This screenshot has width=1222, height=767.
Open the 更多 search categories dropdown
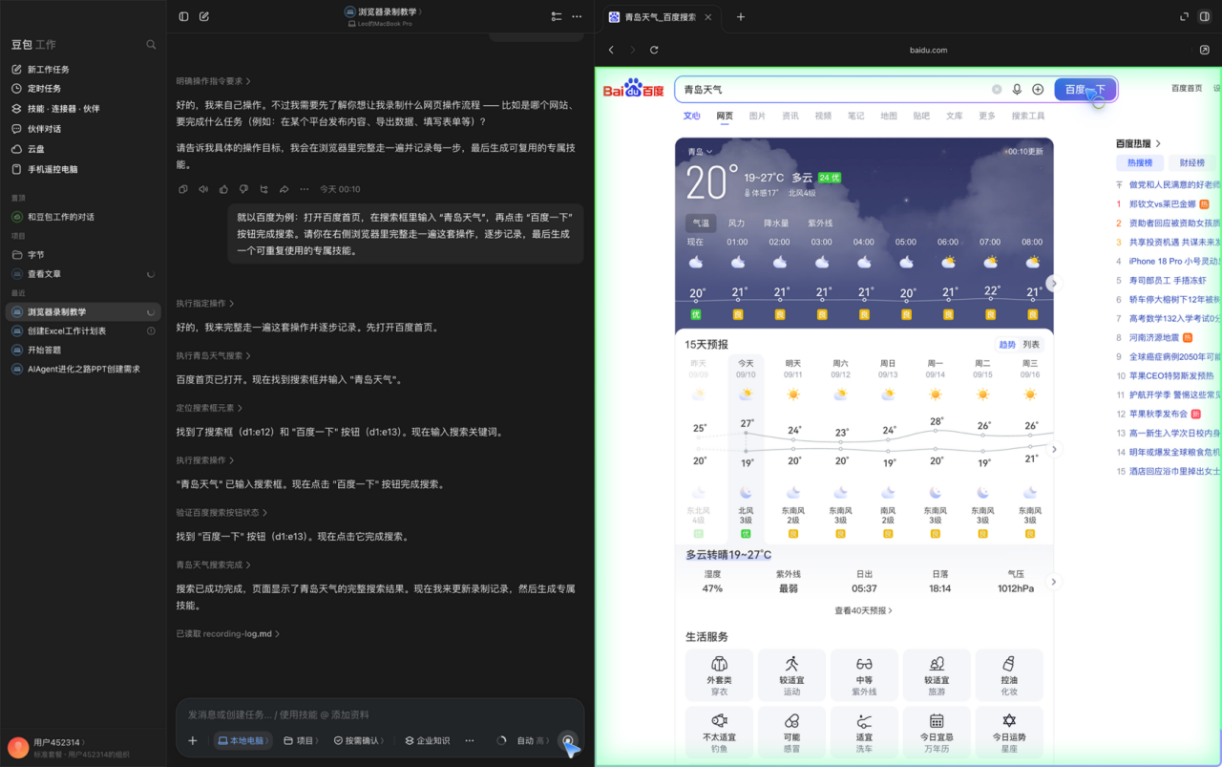pyautogui.click(x=987, y=116)
